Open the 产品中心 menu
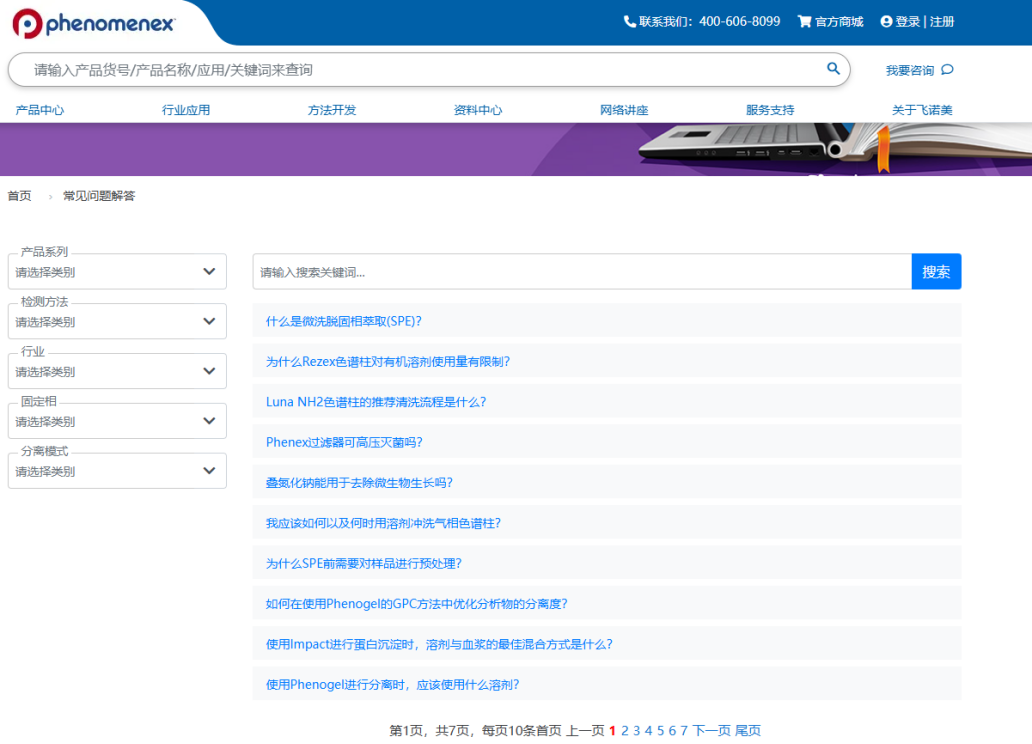The image size is (1032, 744). click(39, 110)
